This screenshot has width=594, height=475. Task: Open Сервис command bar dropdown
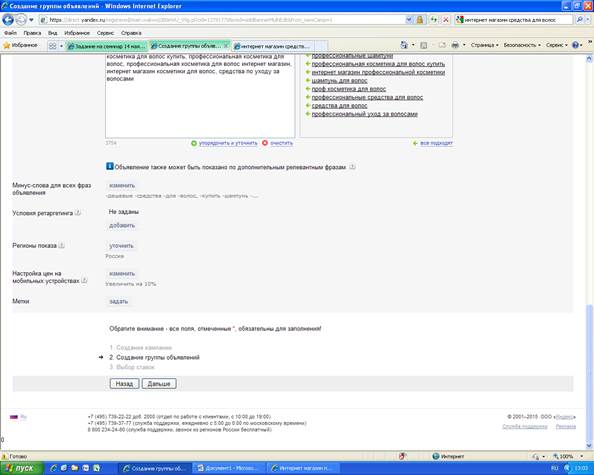pyautogui.click(x=556, y=45)
